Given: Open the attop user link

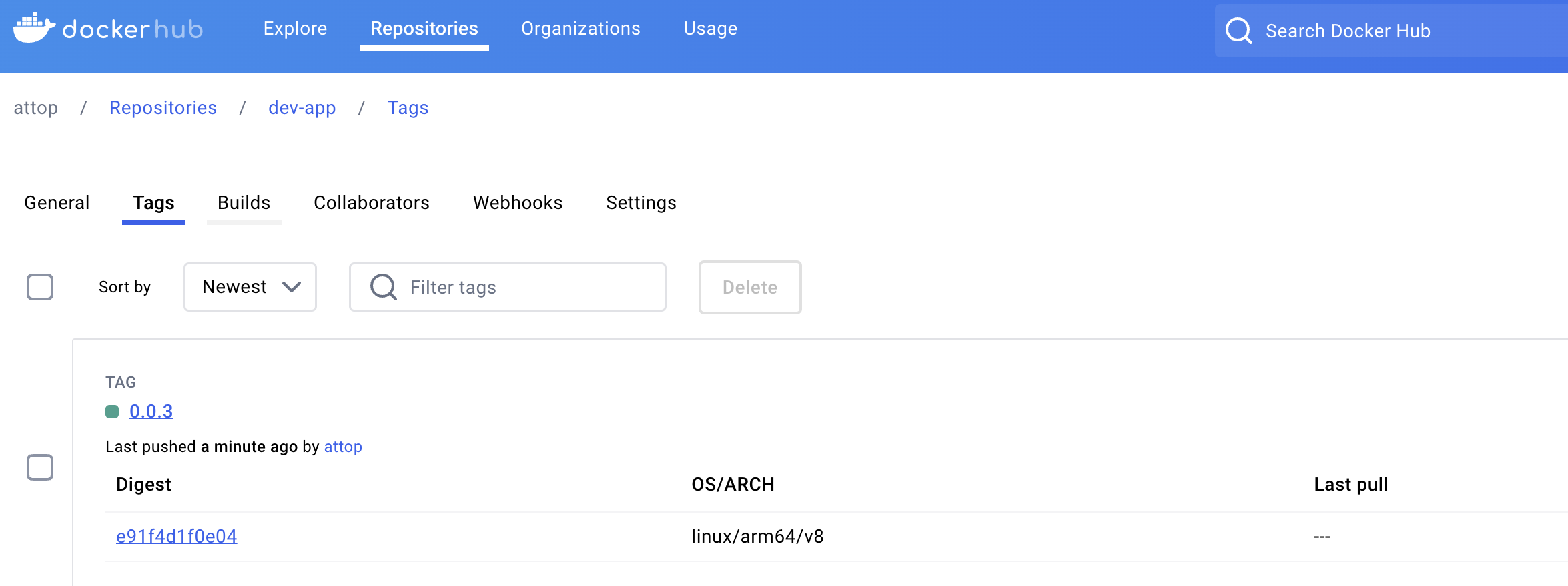Looking at the screenshot, I should [x=344, y=447].
